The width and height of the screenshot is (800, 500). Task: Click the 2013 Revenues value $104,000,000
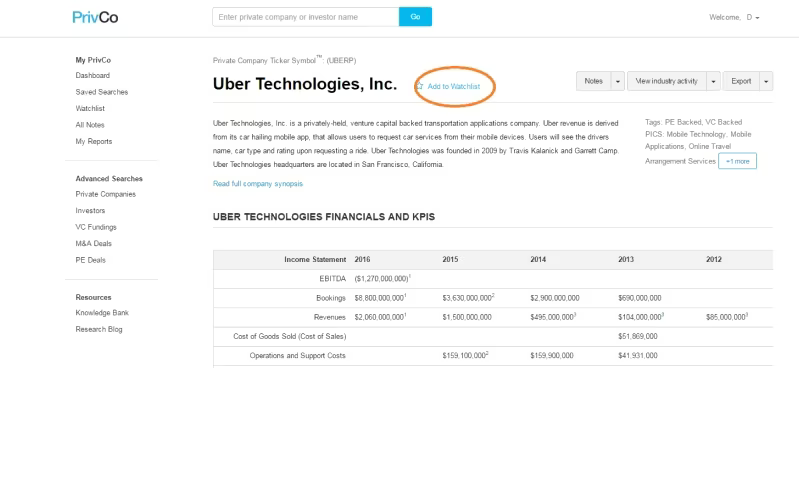pyautogui.click(x=641, y=317)
